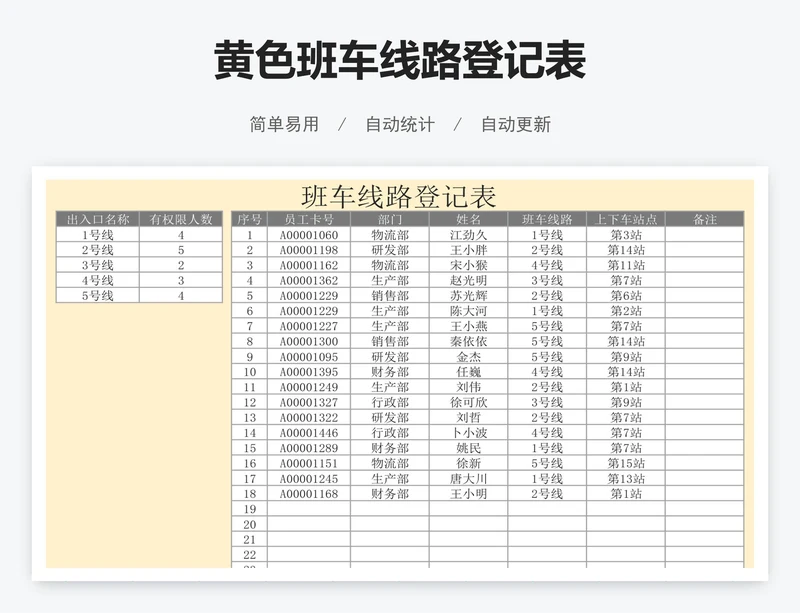Screen dimensions: 800x613
Task: Select the 序号 column header
Action: pyautogui.click(x=249, y=220)
